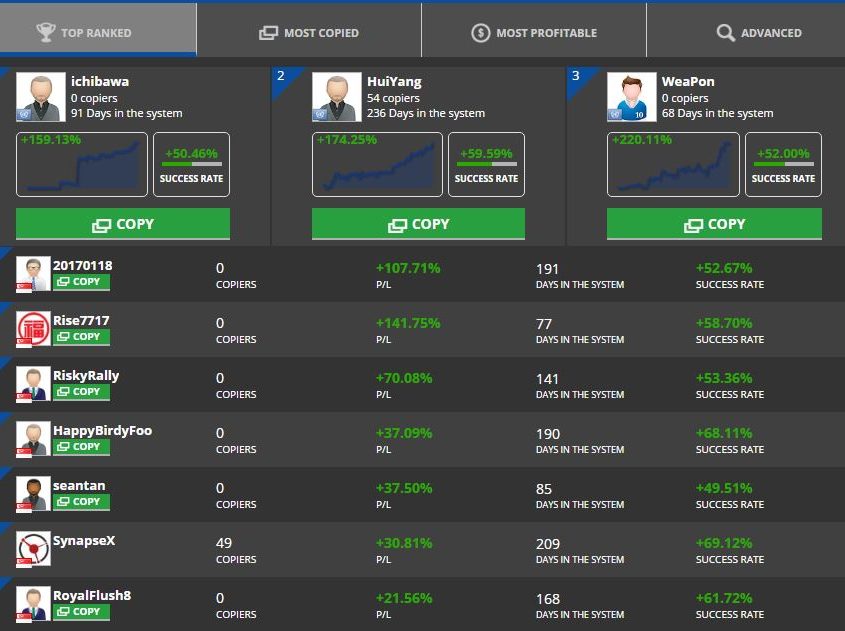Screen dimensions: 845x631
Task: Open RiskyRally's avatar icon
Action: click(x=33, y=384)
